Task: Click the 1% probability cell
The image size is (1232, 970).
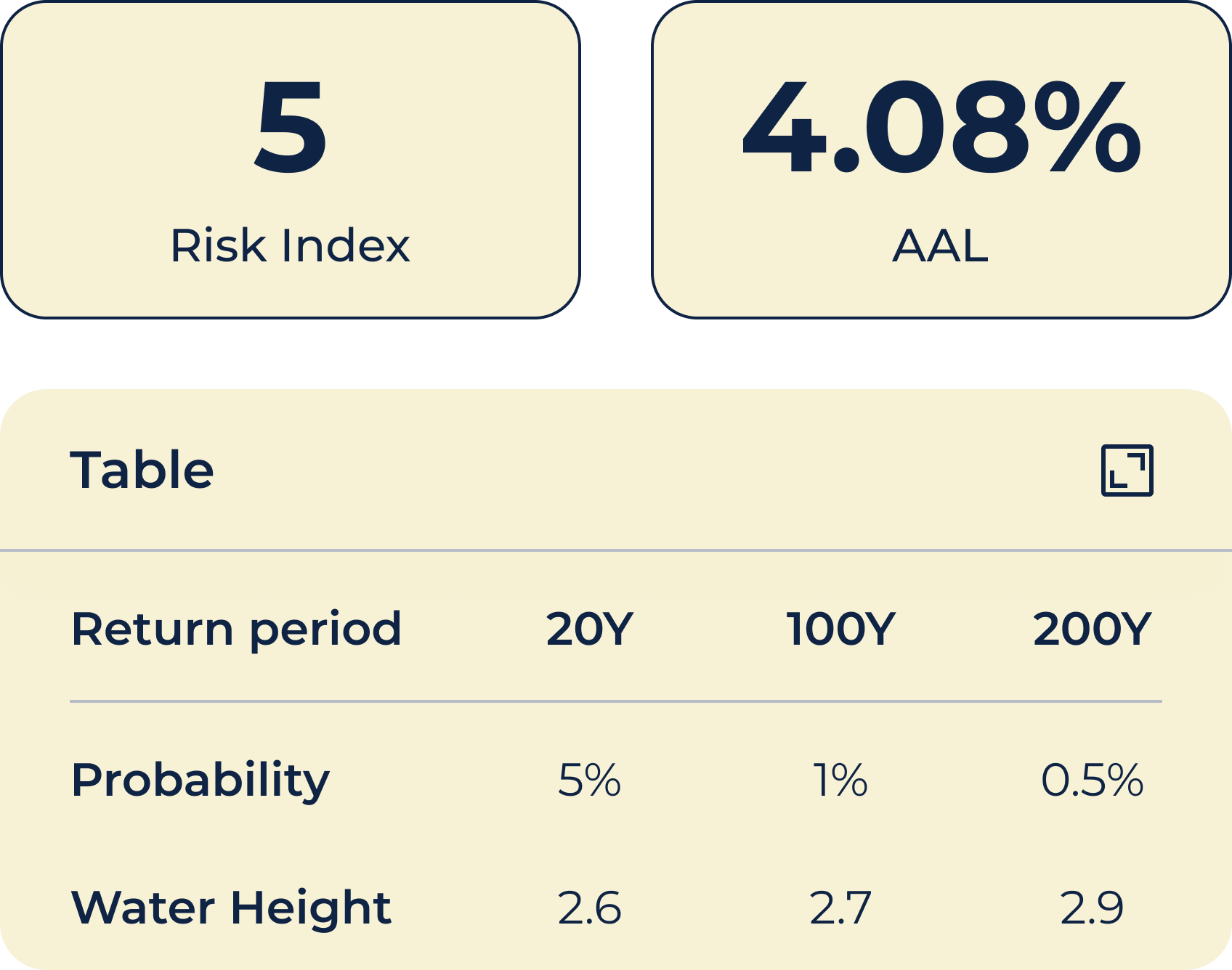Action: [x=840, y=781]
